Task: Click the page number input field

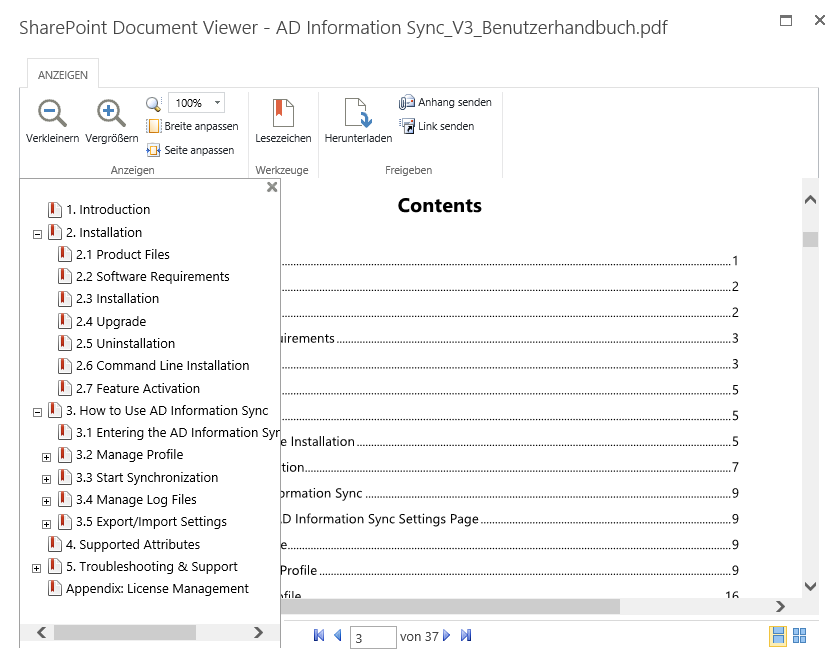Action: coord(373,637)
